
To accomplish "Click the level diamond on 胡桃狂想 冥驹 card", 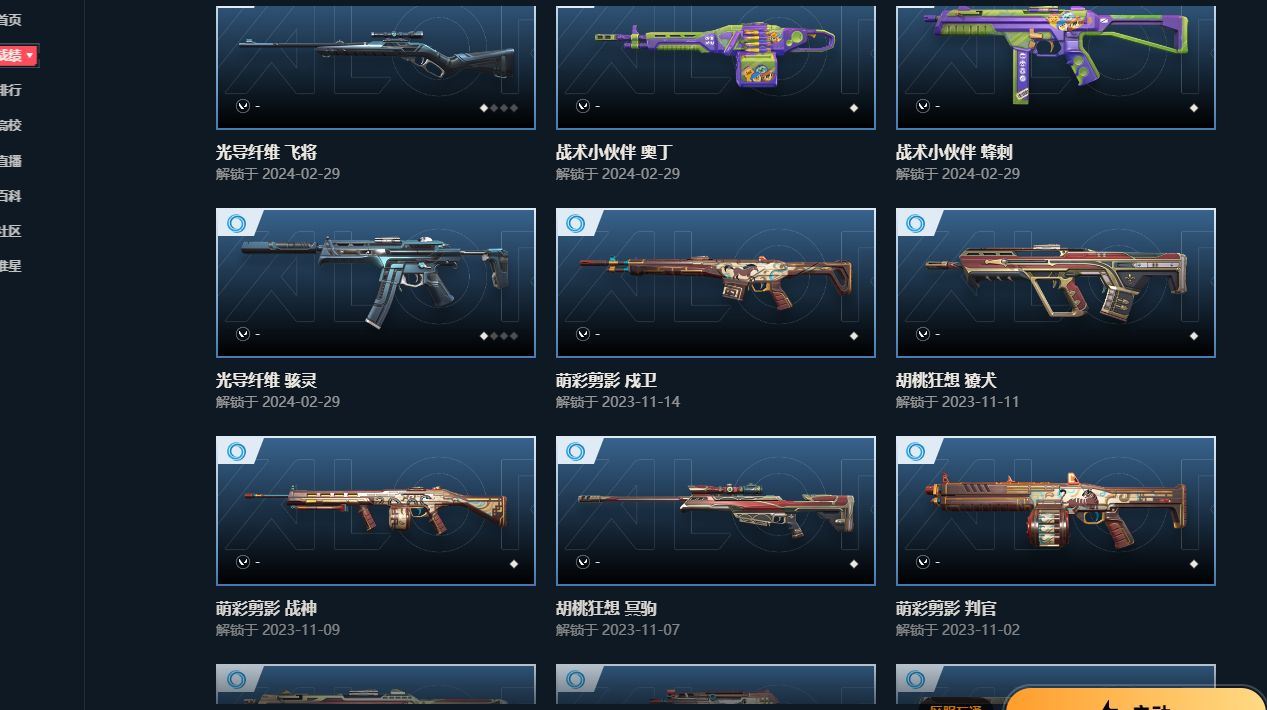I will [854, 564].
